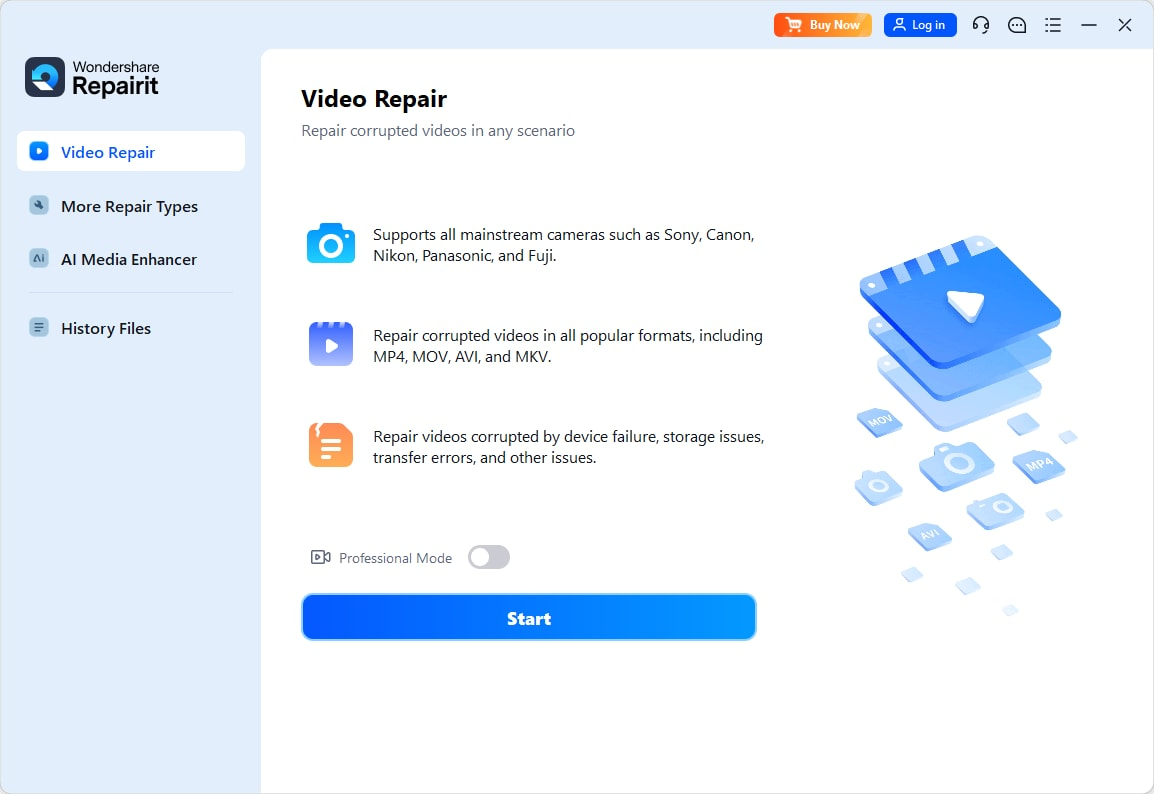This screenshot has height=794, width=1154.
Task: Minimize the Repairit window
Action: 1089,25
